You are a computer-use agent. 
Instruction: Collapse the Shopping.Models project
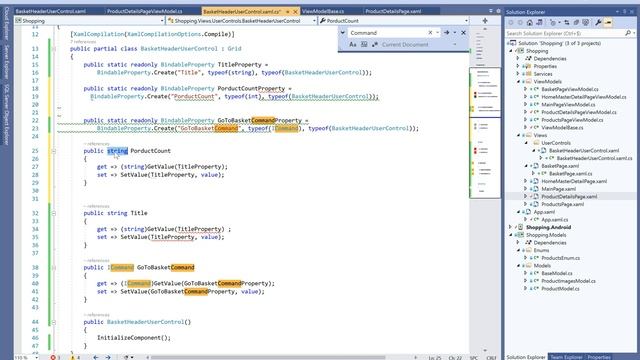511,235
